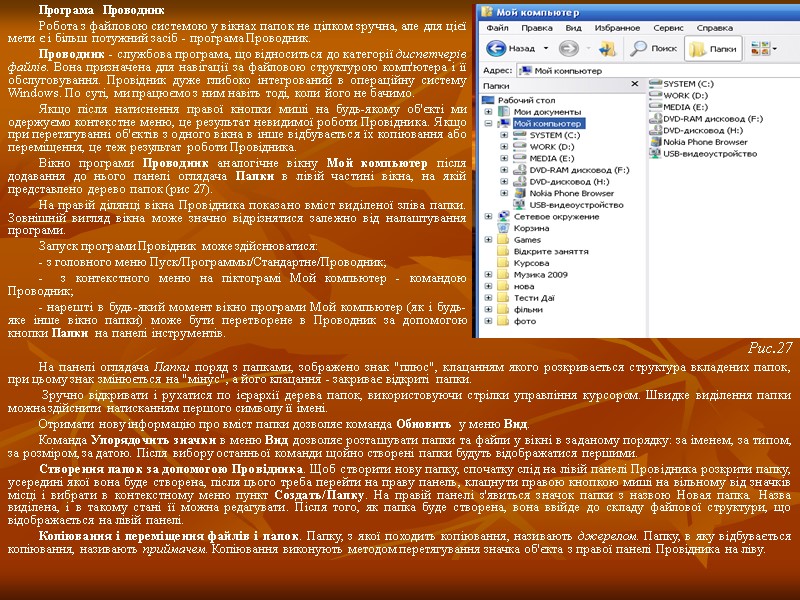Click Nokia Phone Browser icon in right pane
Screen dimensions: 800x600
pyautogui.click(x=656, y=142)
